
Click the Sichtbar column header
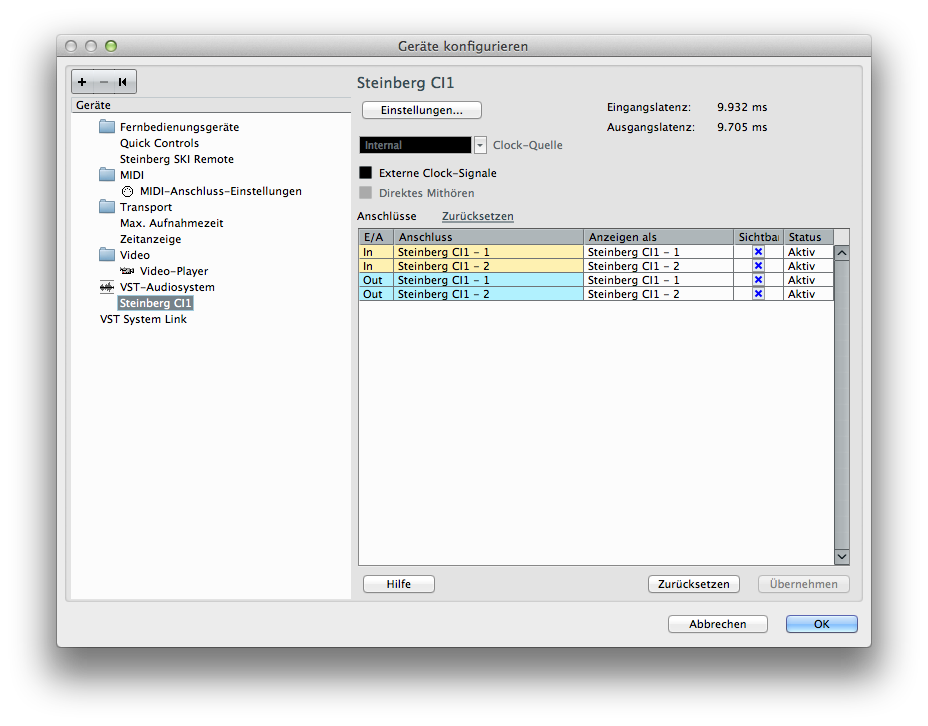[x=759, y=237]
